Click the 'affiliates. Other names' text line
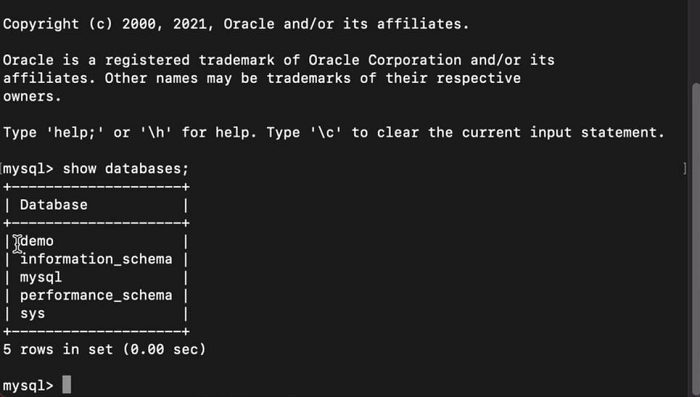This screenshot has width=700, height=397. pos(262,78)
